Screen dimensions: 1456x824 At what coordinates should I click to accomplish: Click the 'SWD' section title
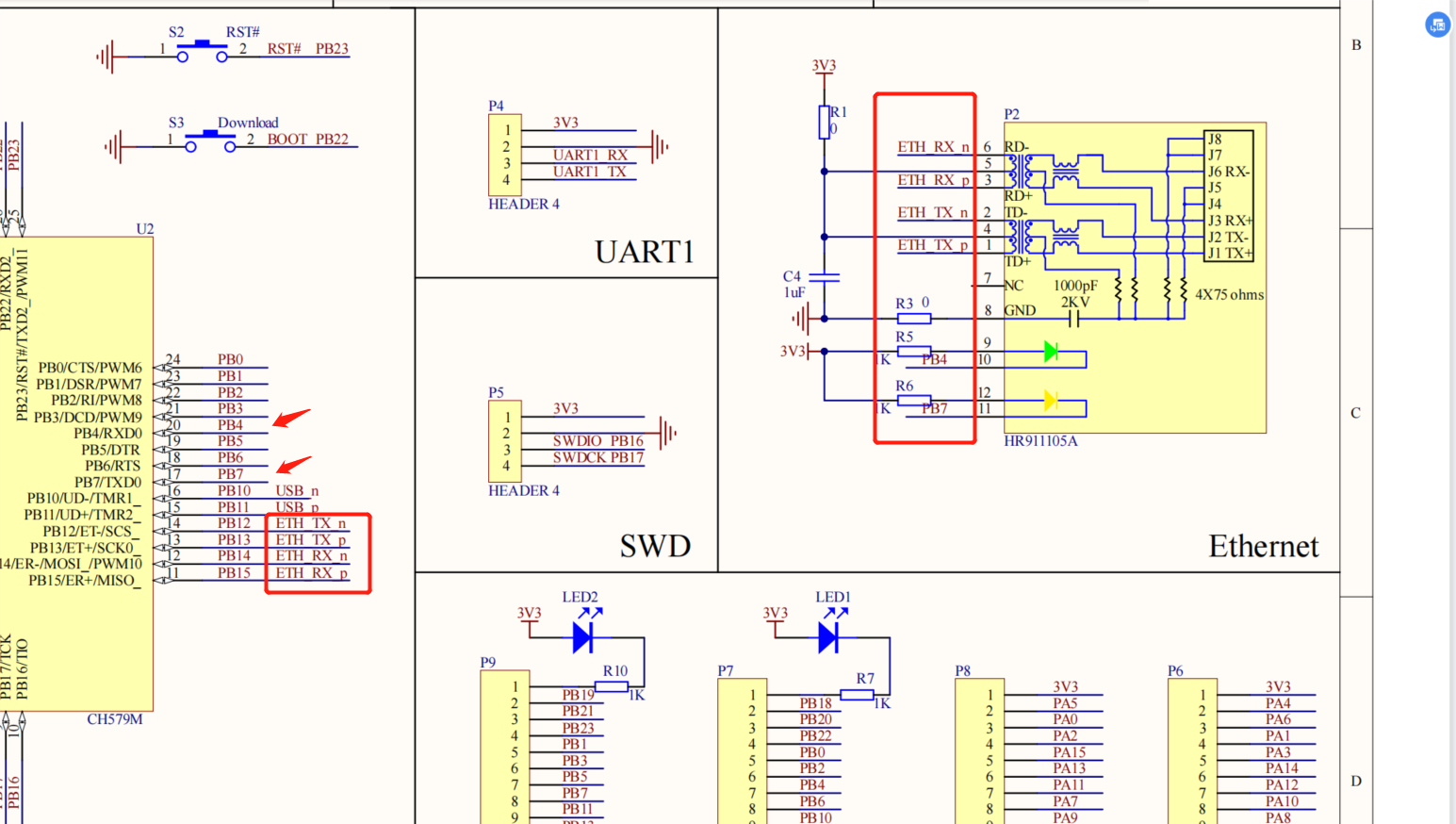pyautogui.click(x=655, y=546)
